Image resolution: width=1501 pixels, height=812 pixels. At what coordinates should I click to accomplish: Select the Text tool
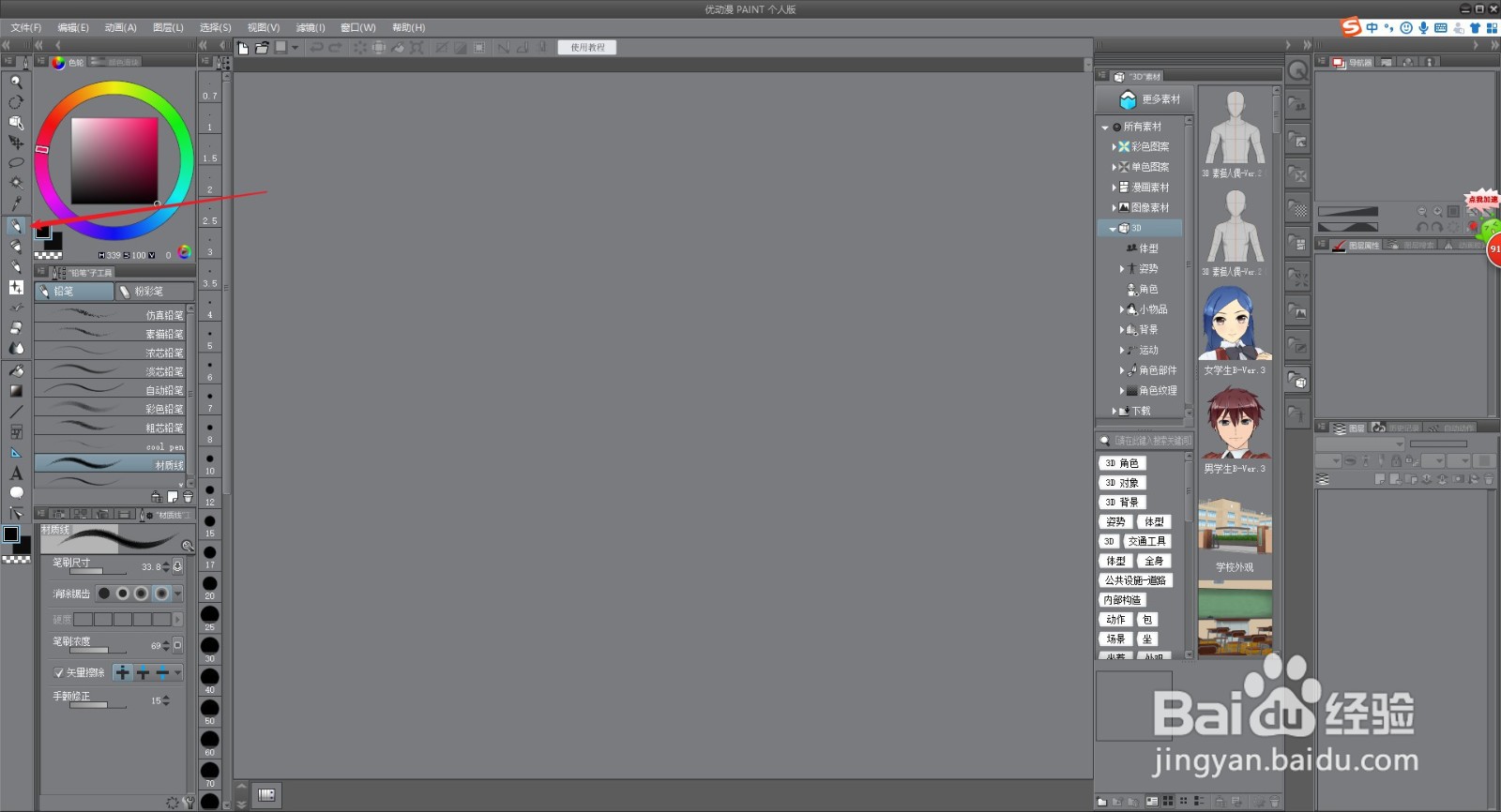click(16, 474)
